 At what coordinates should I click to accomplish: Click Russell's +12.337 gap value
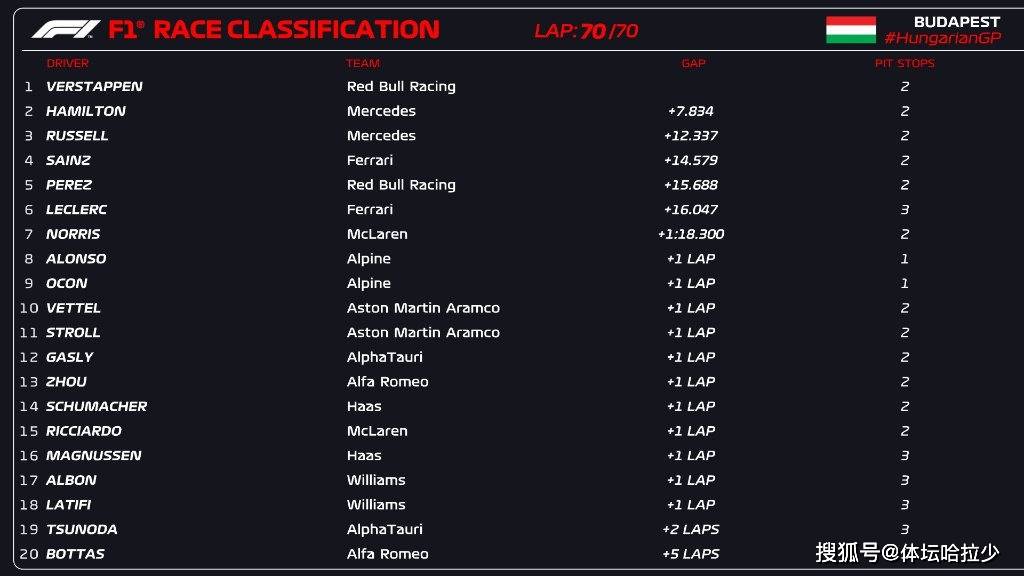pos(690,136)
